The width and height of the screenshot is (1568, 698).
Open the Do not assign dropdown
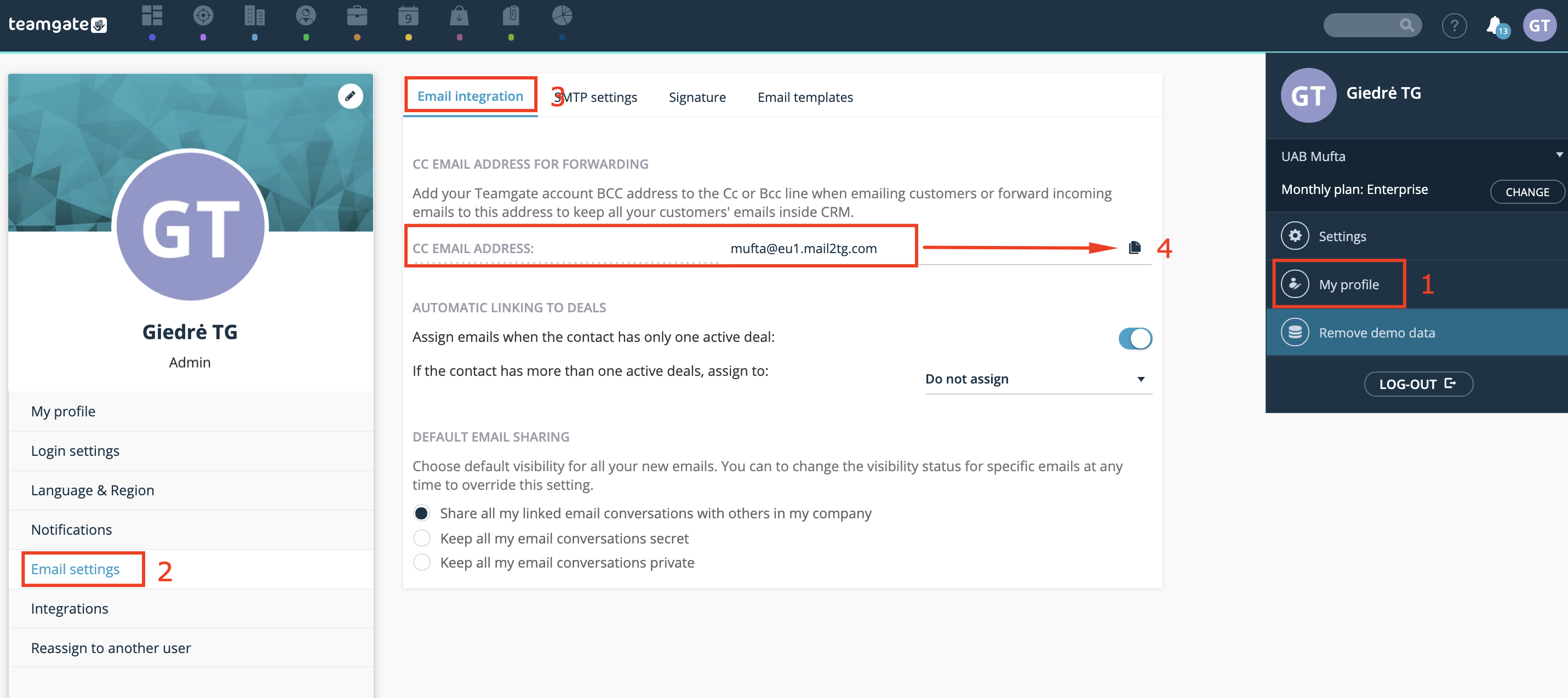tap(1038, 379)
